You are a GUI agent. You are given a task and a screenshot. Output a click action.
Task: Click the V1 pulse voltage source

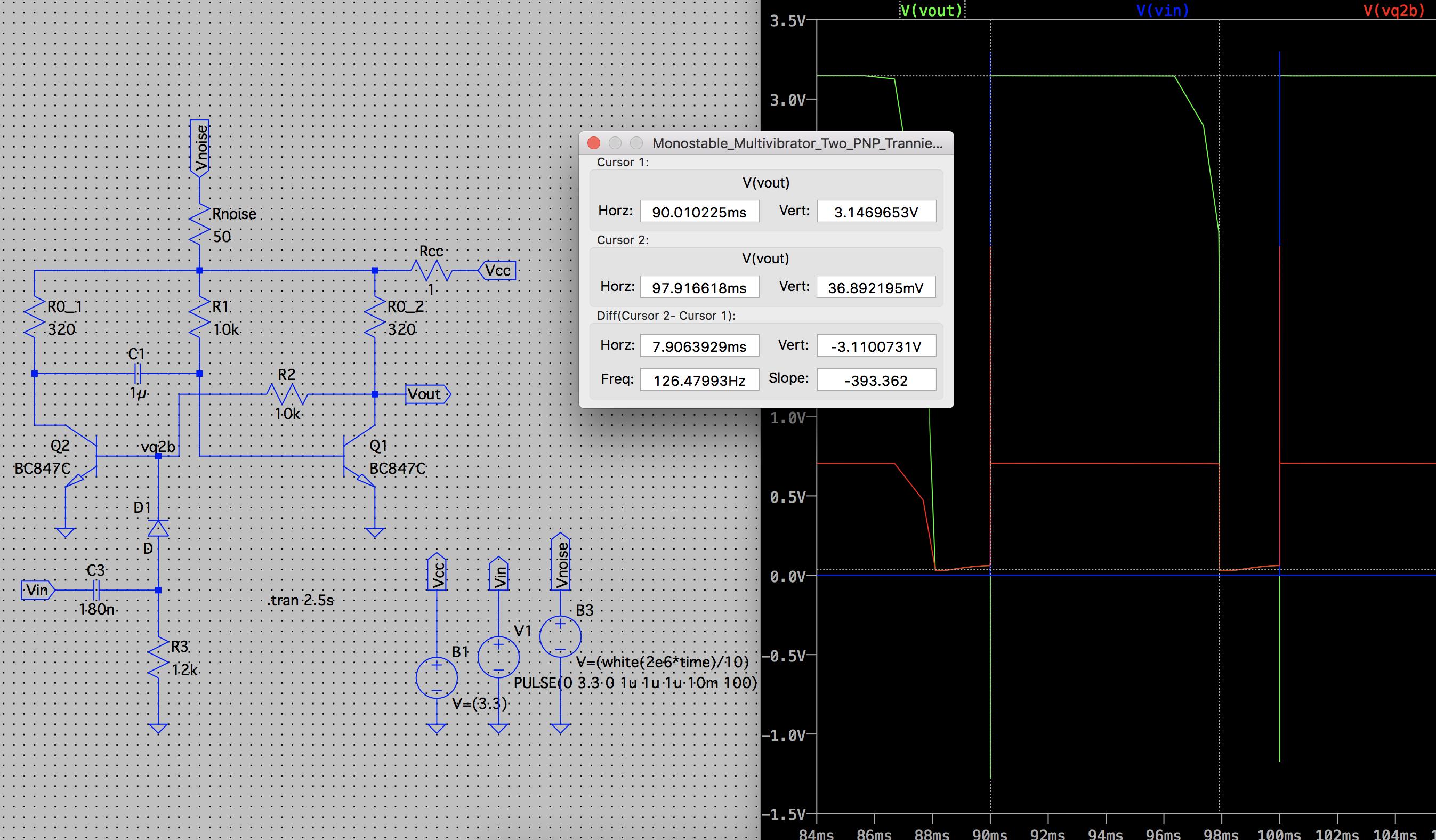[x=498, y=657]
